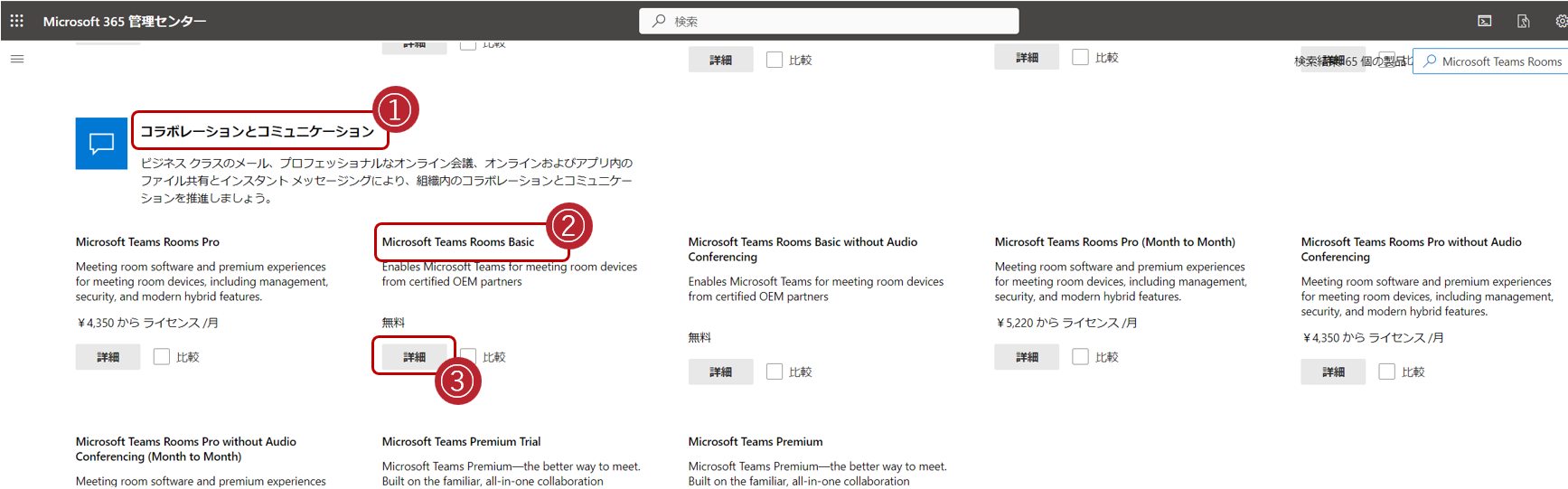View 詳細 for Teams Rooms Basic without Audio Conferencing
The image size is (1568, 489).
coord(721,371)
